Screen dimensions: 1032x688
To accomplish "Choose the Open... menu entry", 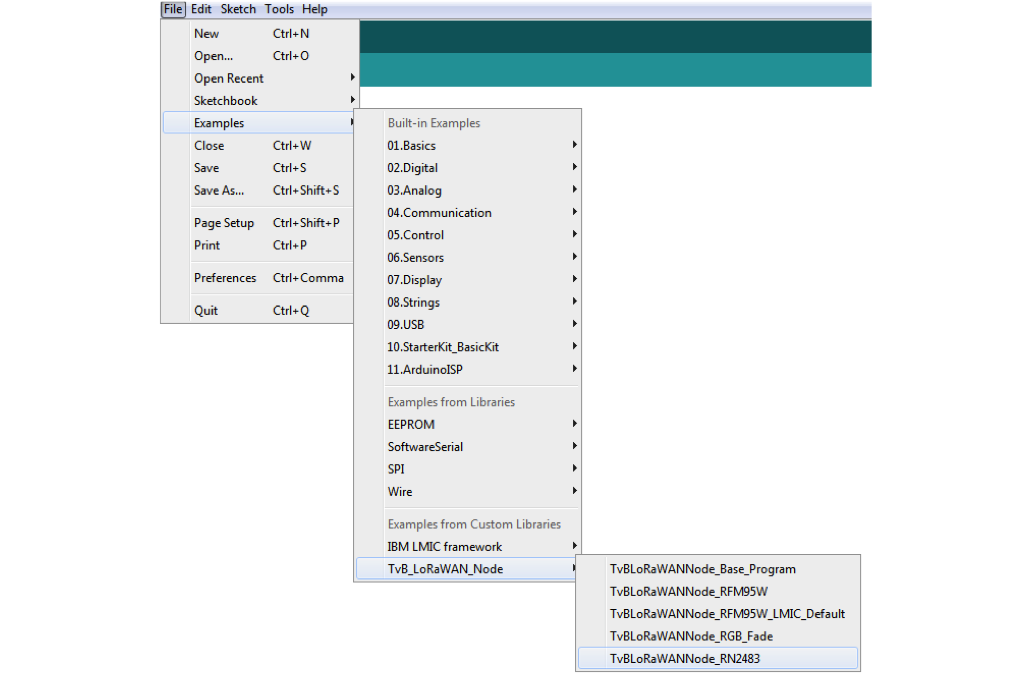I will [213, 56].
